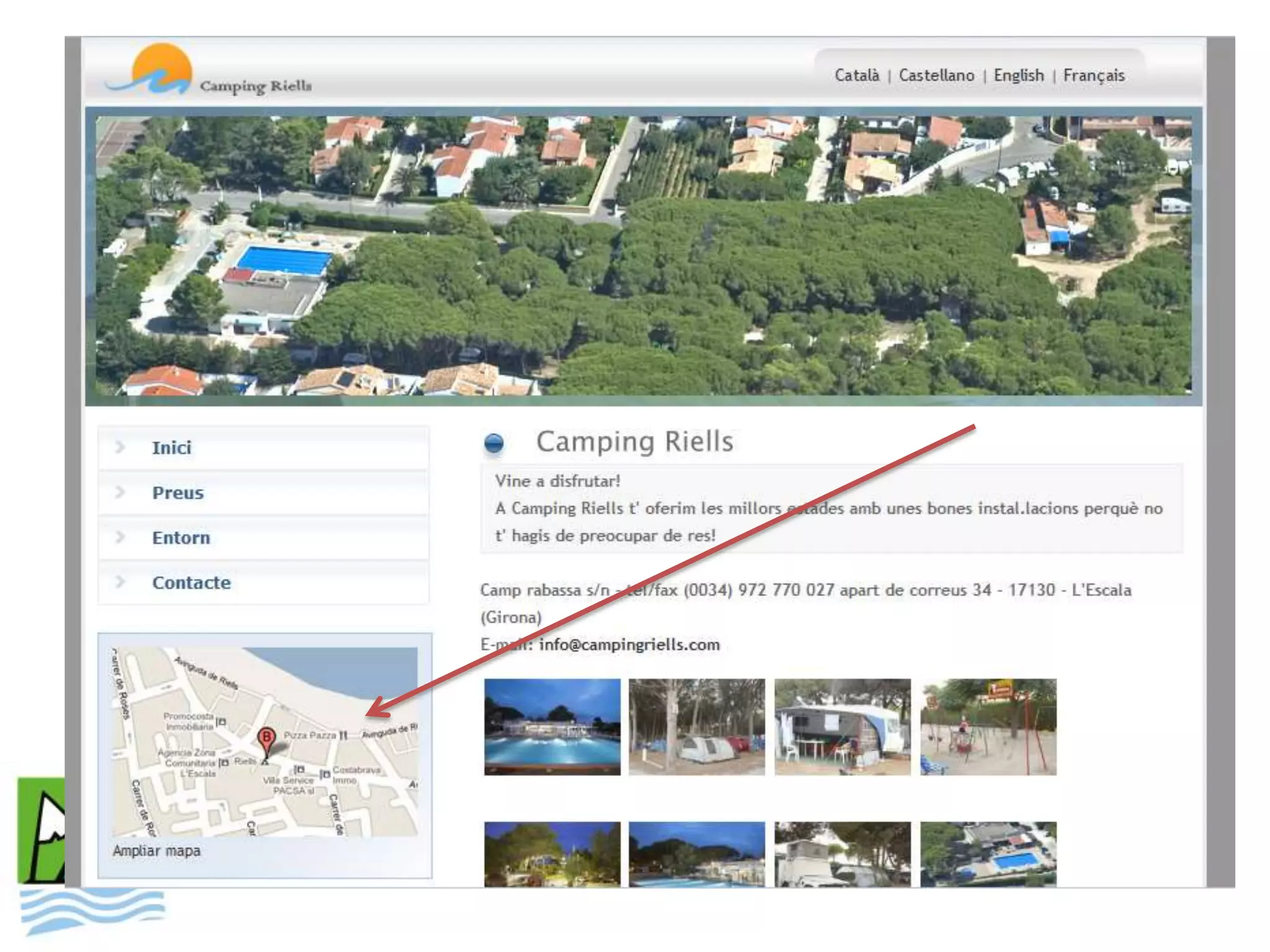Image resolution: width=1270 pixels, height=952 pixels.
Task: Switch language to Français
Action: [x=1093, y=76]
